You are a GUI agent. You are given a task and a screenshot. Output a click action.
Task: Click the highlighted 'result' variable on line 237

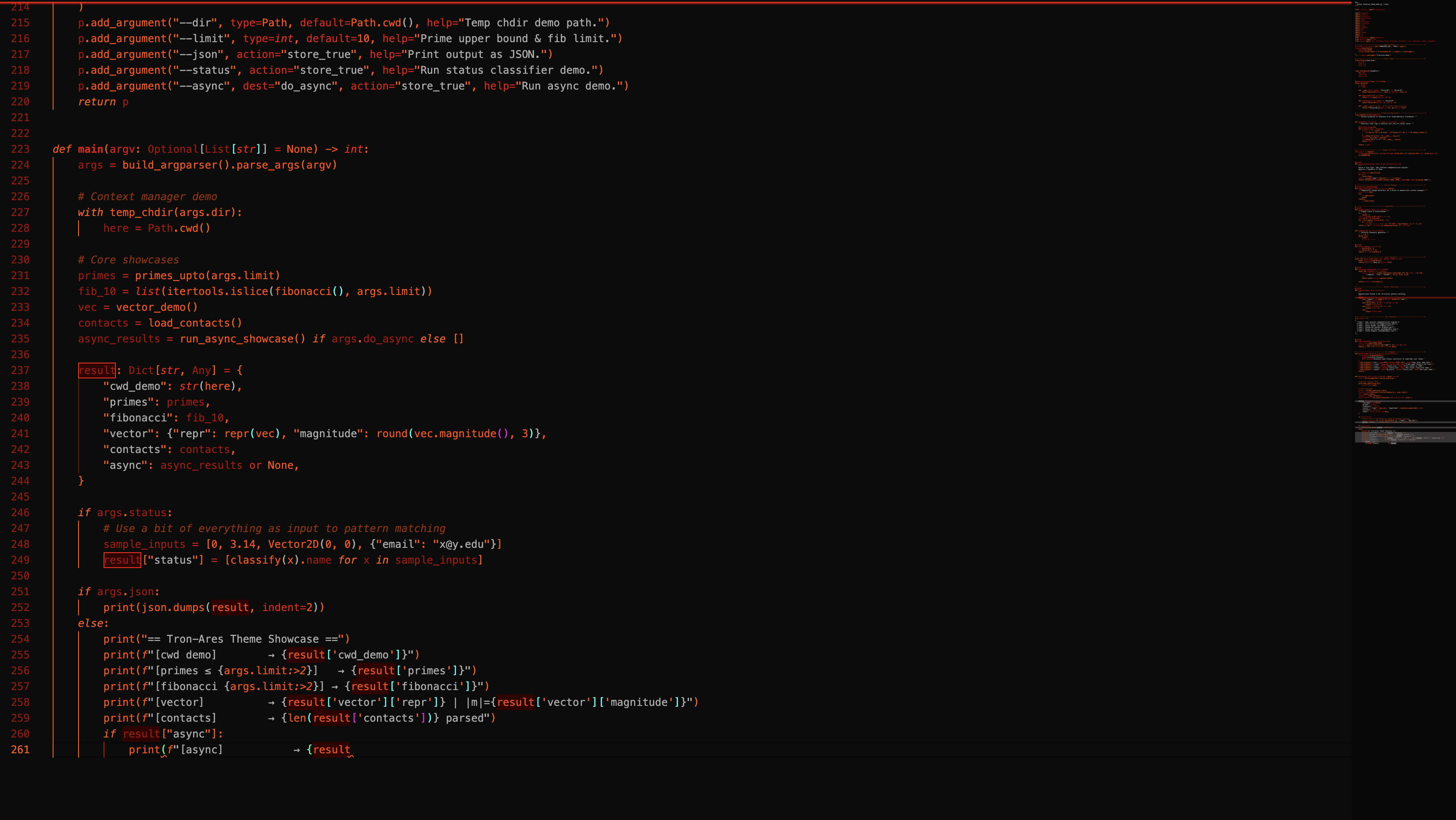click(97, 370)
